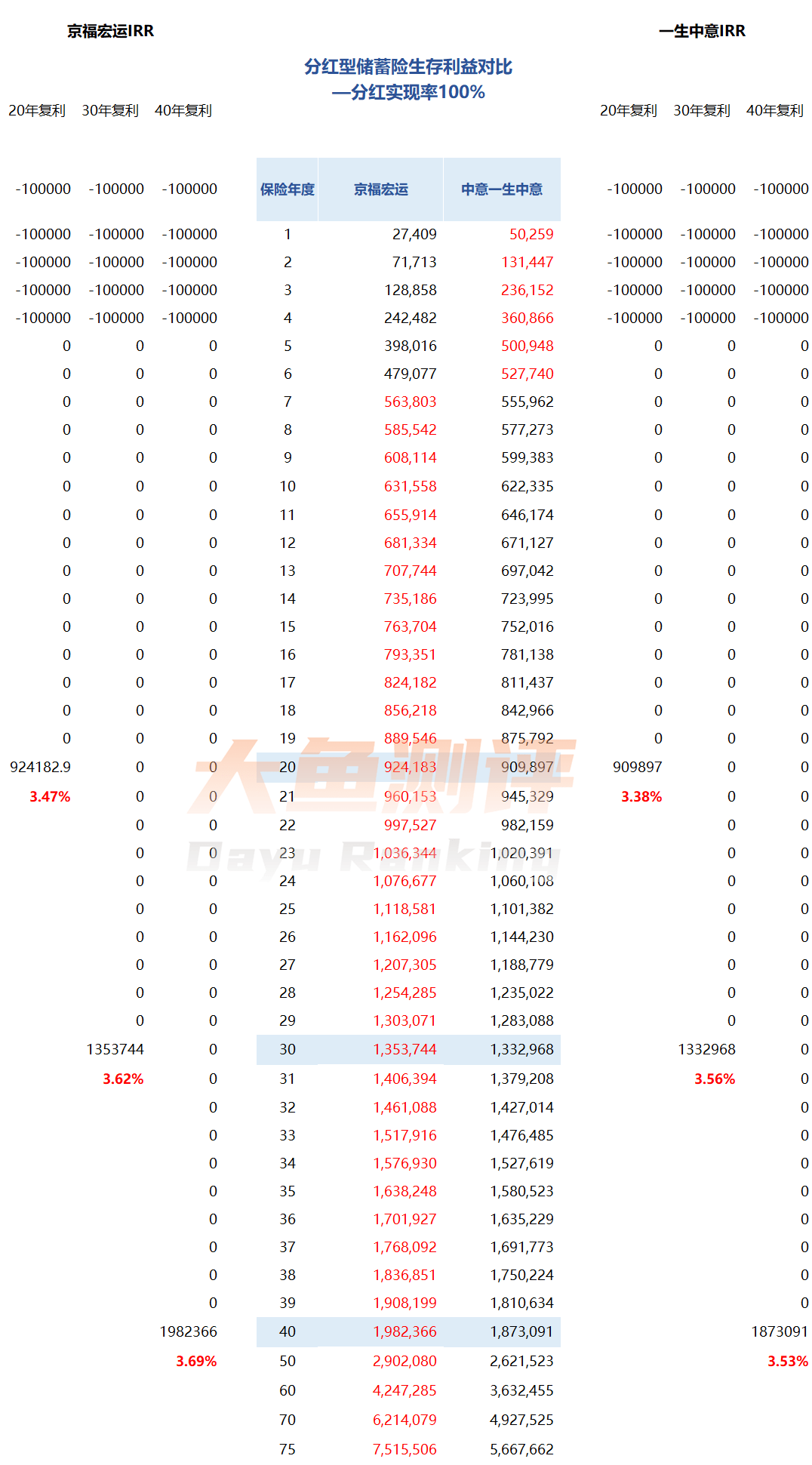Select the right-side value 1873091
The width and height of the screenshot is (812, 1465).
point(780,1331)
